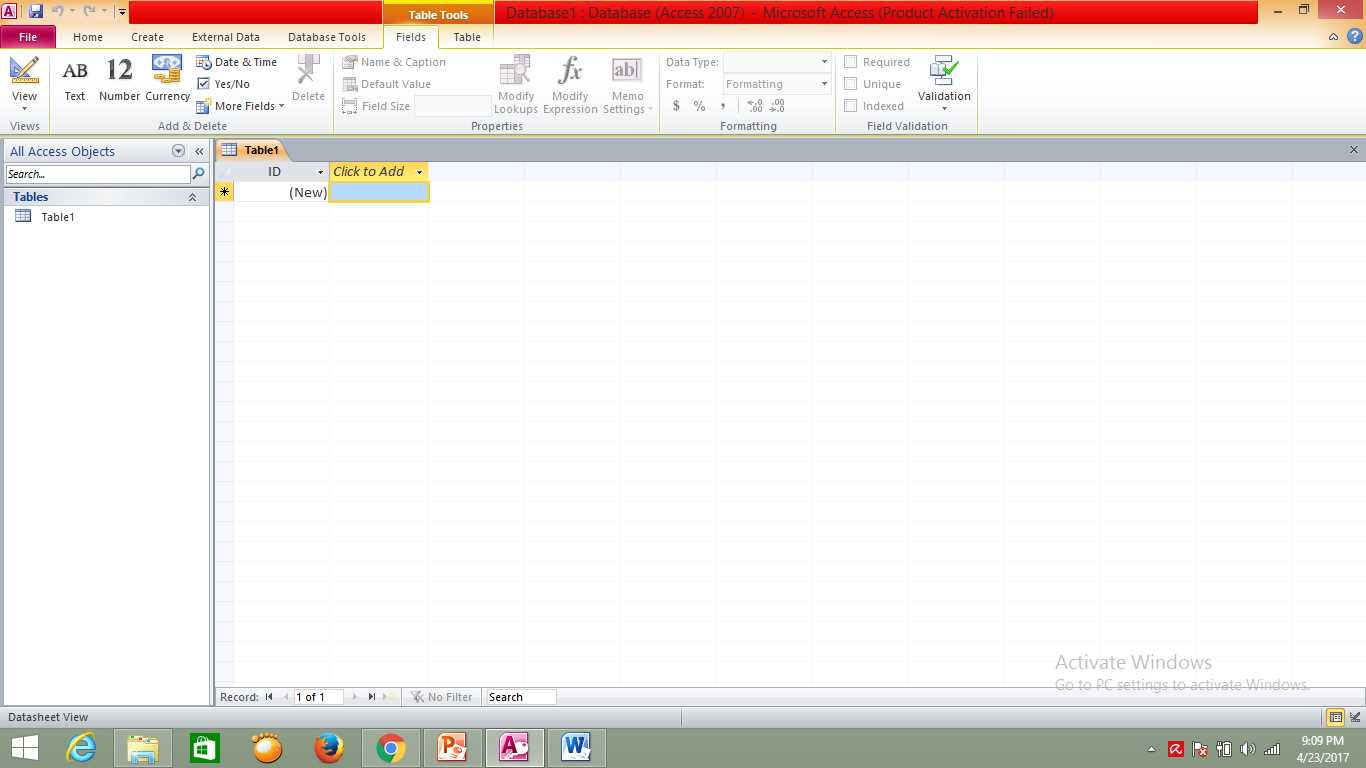Image resolution: width=1366 pixels, height=768 pixels.
Task: Expand the Click to Add column menu
Action: 419,171
